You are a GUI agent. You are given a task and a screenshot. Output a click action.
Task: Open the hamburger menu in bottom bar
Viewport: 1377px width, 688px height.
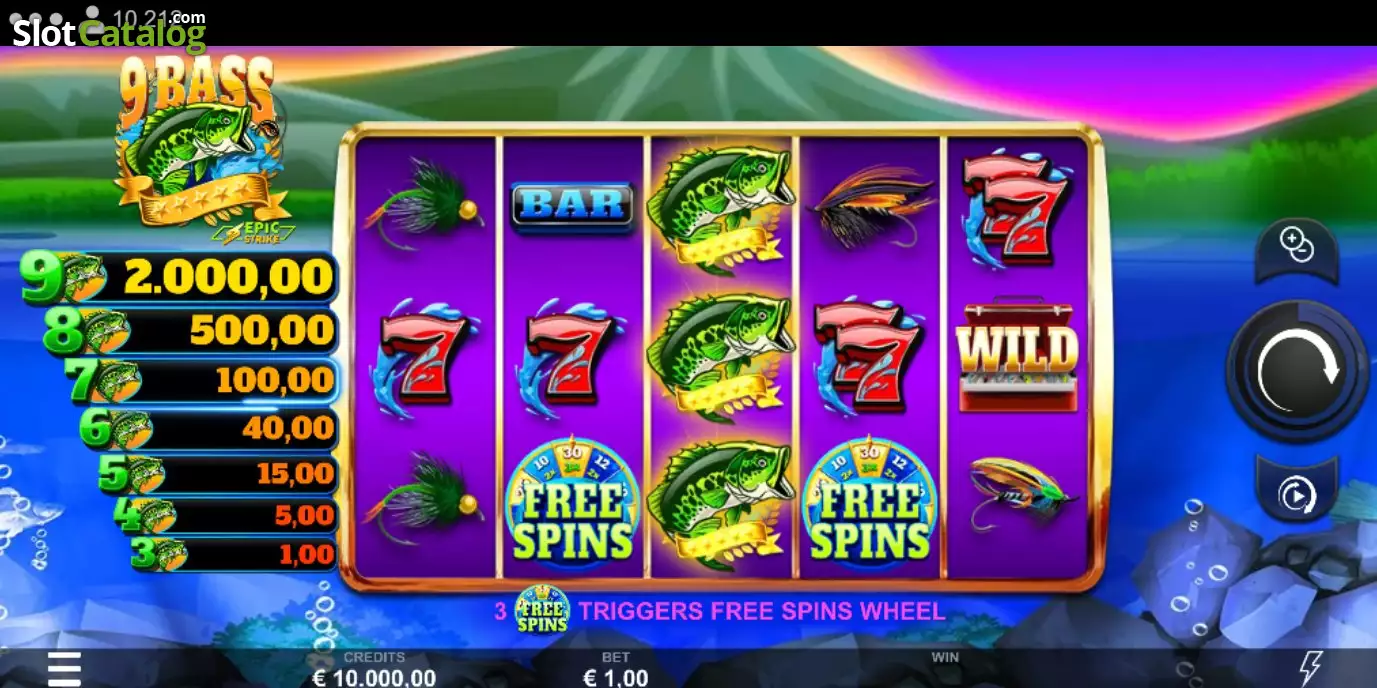[x=64, y=668]
